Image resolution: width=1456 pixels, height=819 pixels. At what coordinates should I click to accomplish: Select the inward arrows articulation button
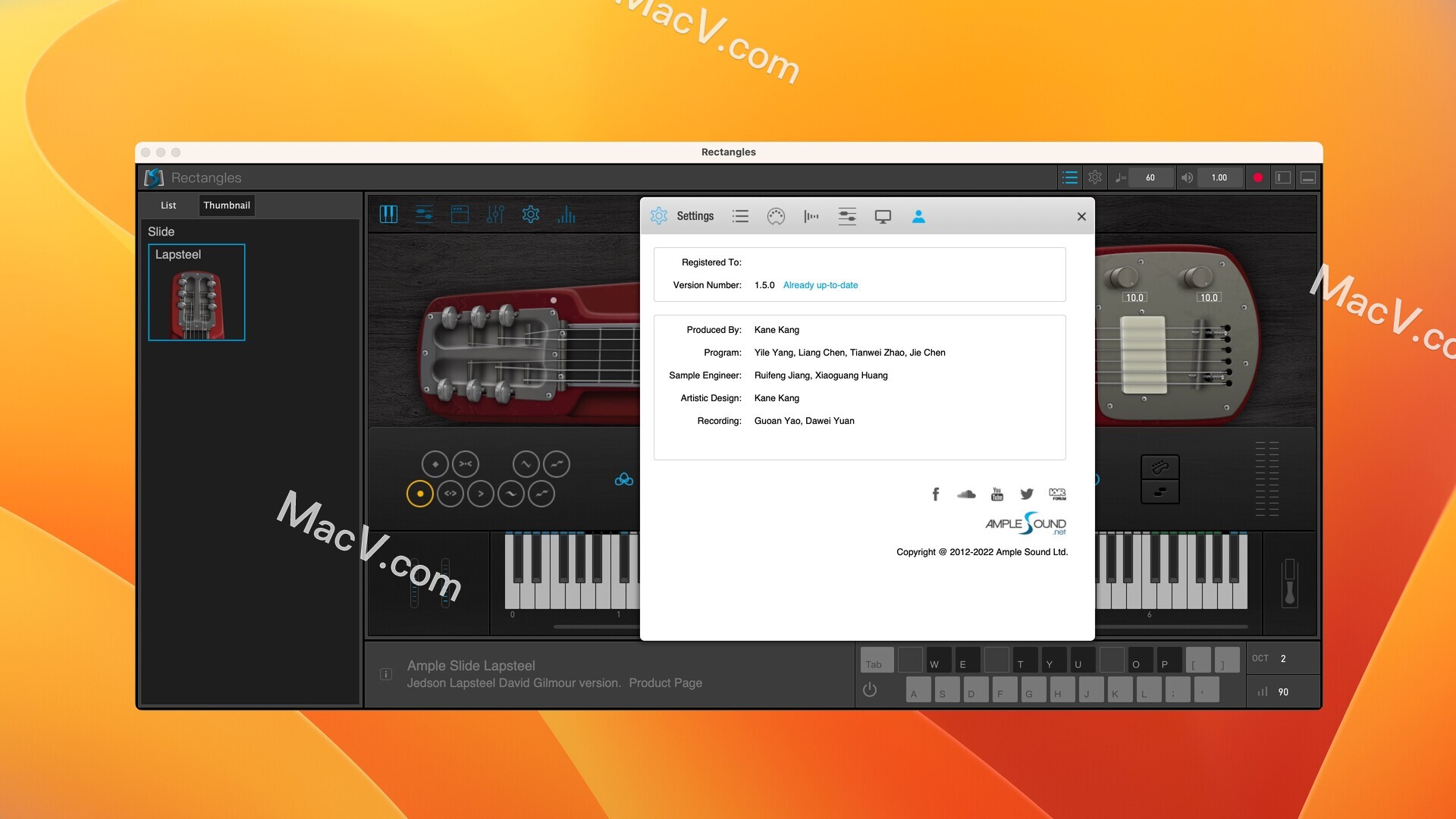click(466, 463)
